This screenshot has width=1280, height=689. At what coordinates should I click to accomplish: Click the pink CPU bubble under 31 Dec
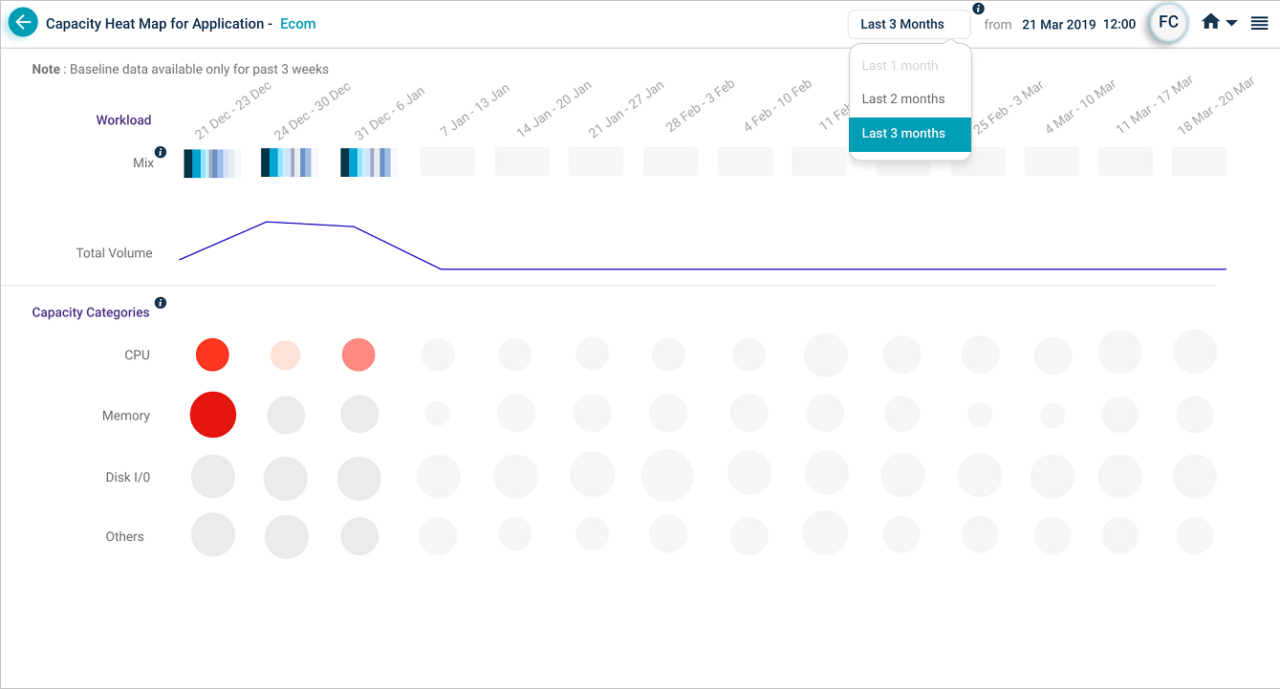tap(359, 353)
